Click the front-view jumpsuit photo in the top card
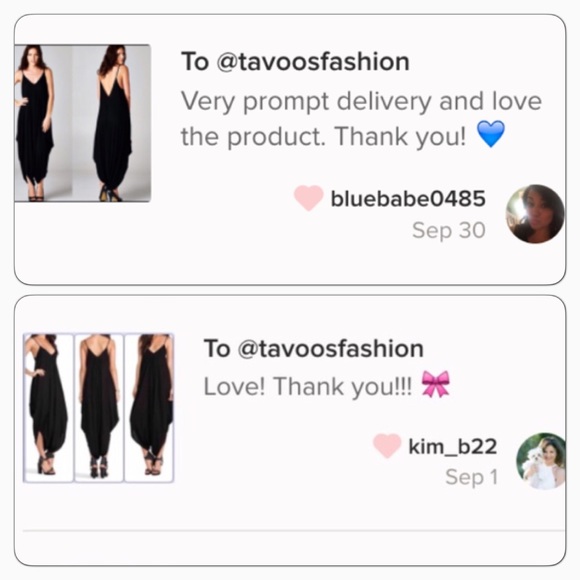Viewport: 580px width, 580px height. (44, 123)
